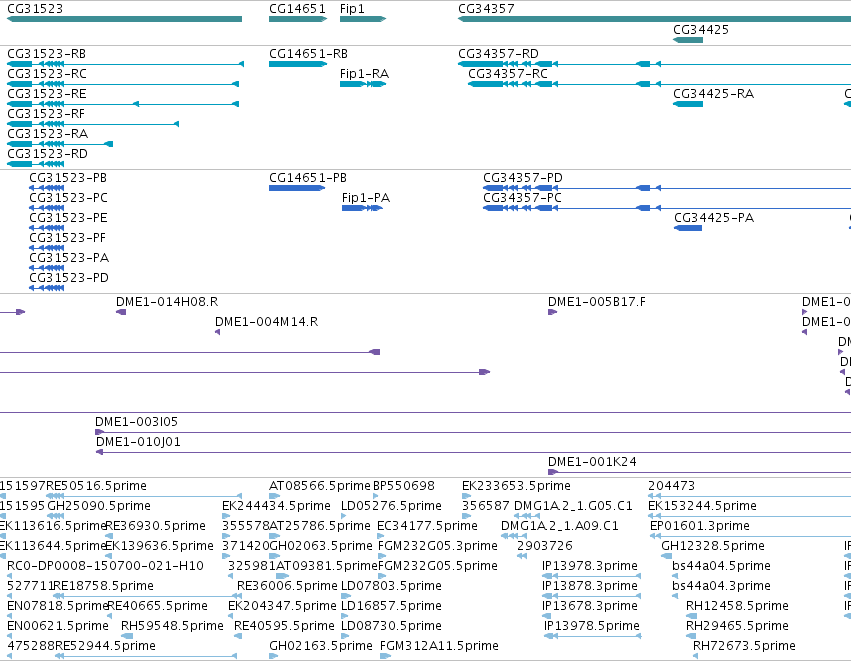Select BAC end DME1-014H08.R
Image resolution: width=851 pixels, height=661 pixels.
[x=121, y=312]
